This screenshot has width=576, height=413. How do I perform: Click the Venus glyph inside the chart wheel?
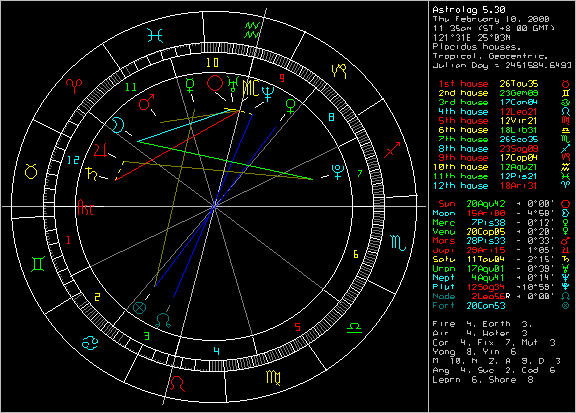tap(290, 106)
